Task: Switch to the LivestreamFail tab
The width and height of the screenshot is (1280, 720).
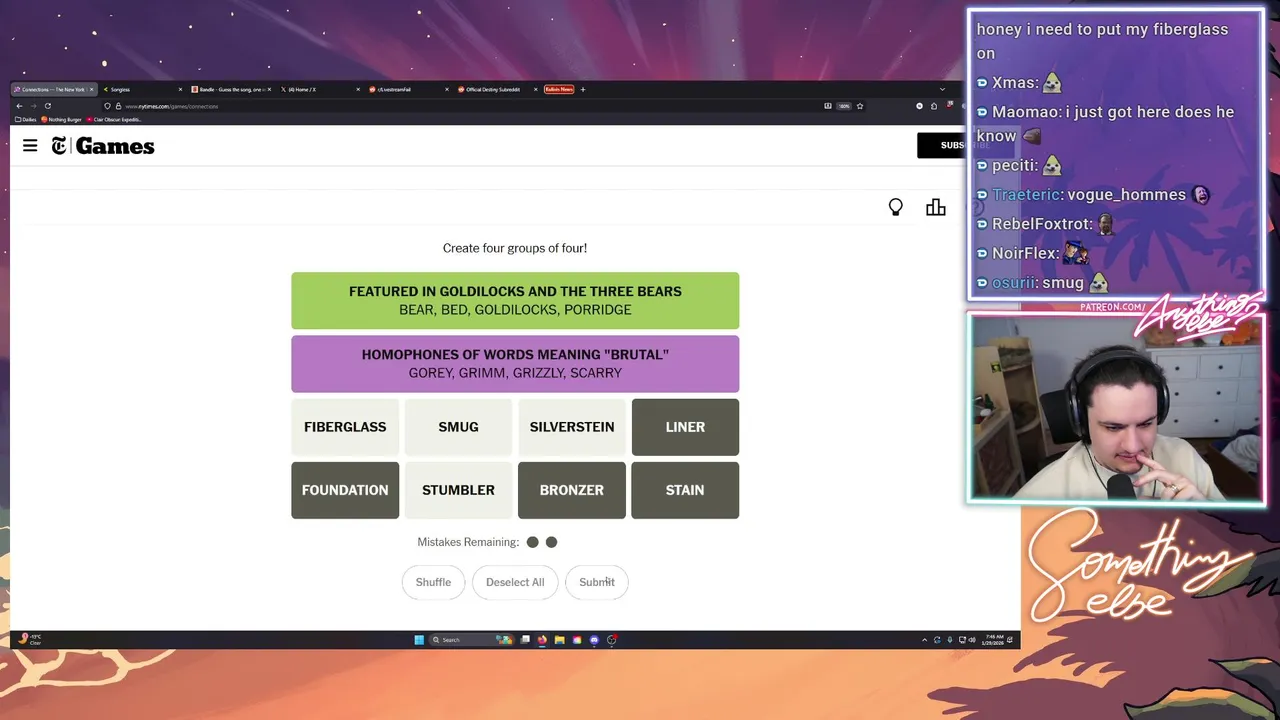Action: click(x=408, y=89)
